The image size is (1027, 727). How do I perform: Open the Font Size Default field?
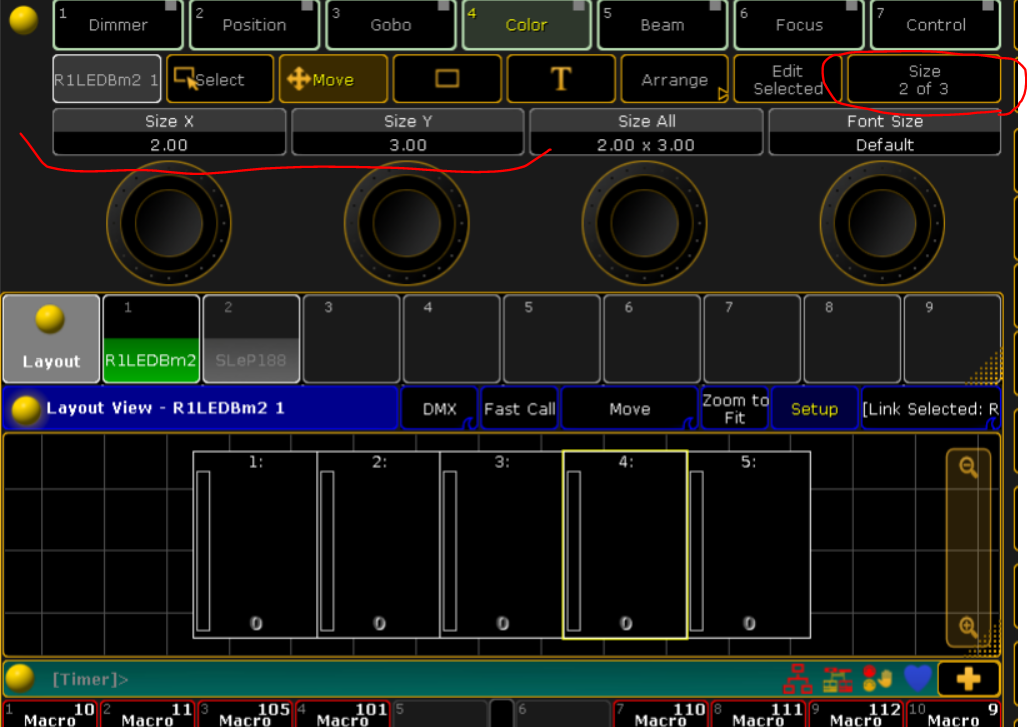tap(884, 132)
